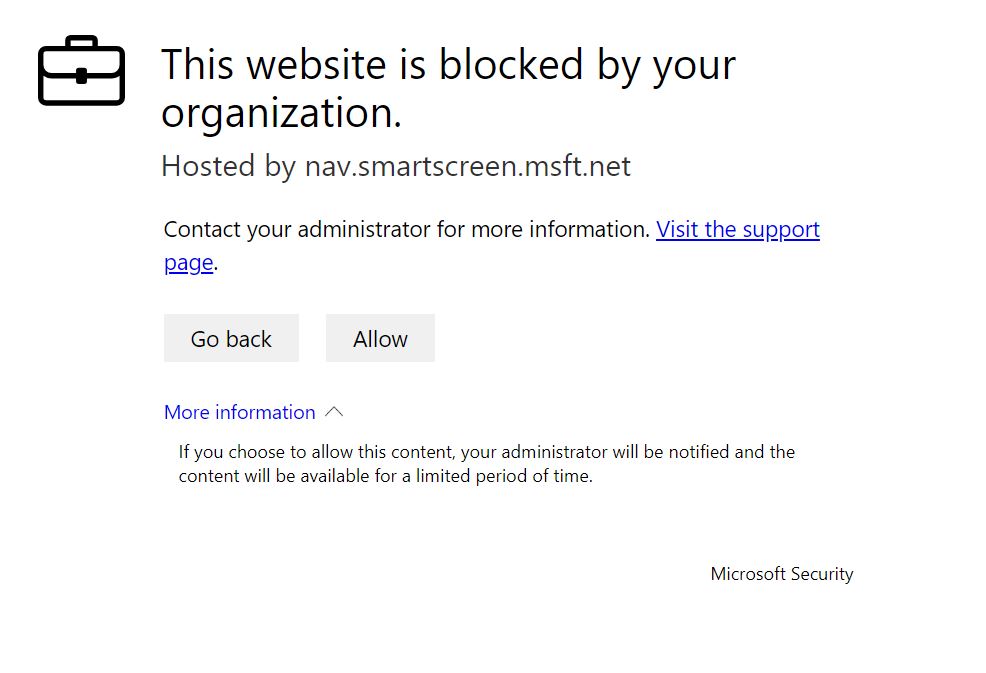Click the 'Hosted by' label

click(x=227, y=166)
